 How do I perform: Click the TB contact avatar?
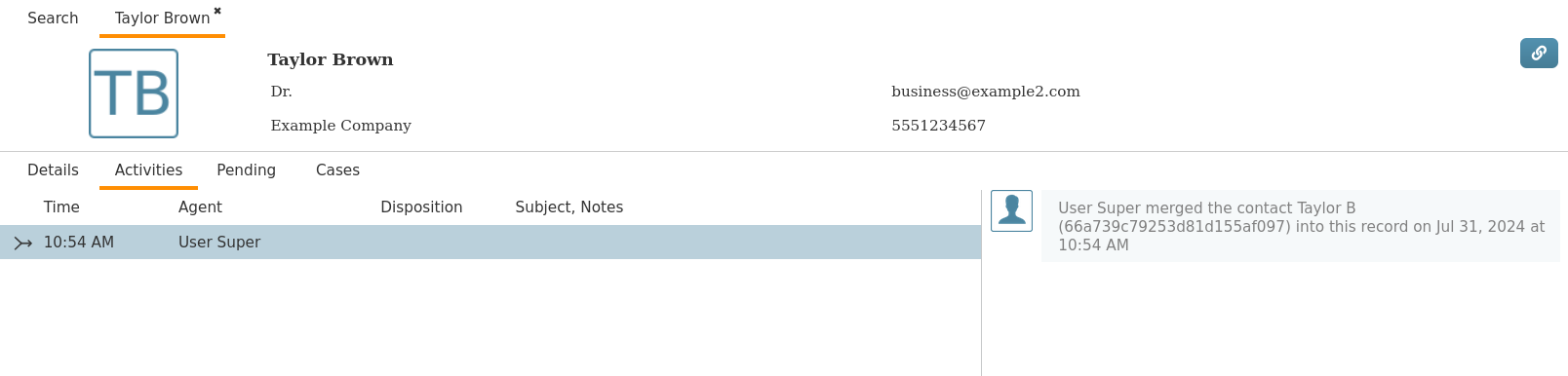(x=134, y=94)
